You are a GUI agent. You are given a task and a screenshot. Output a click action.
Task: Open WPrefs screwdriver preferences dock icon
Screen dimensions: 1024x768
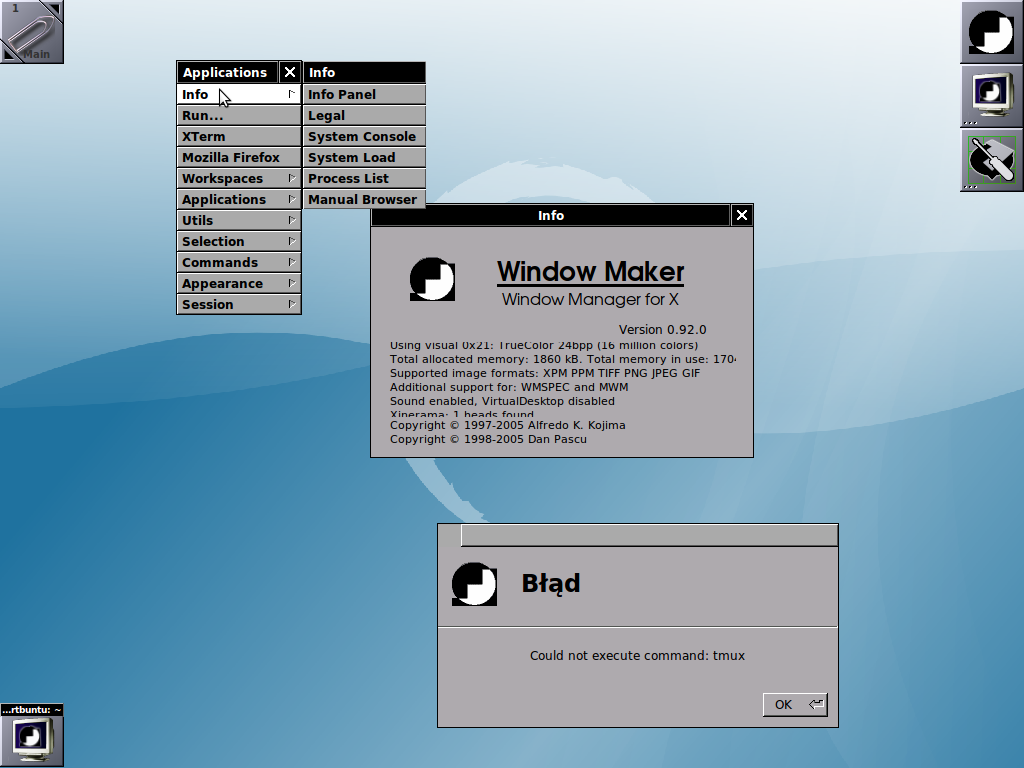pos(991,159)
